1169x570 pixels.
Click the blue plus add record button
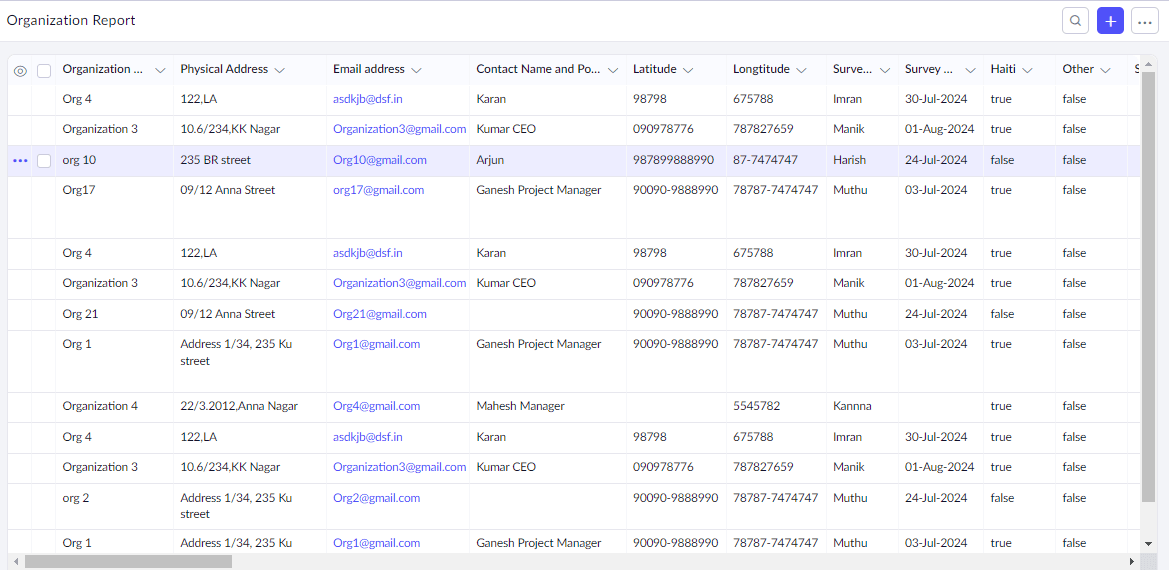coord(1110,21)
